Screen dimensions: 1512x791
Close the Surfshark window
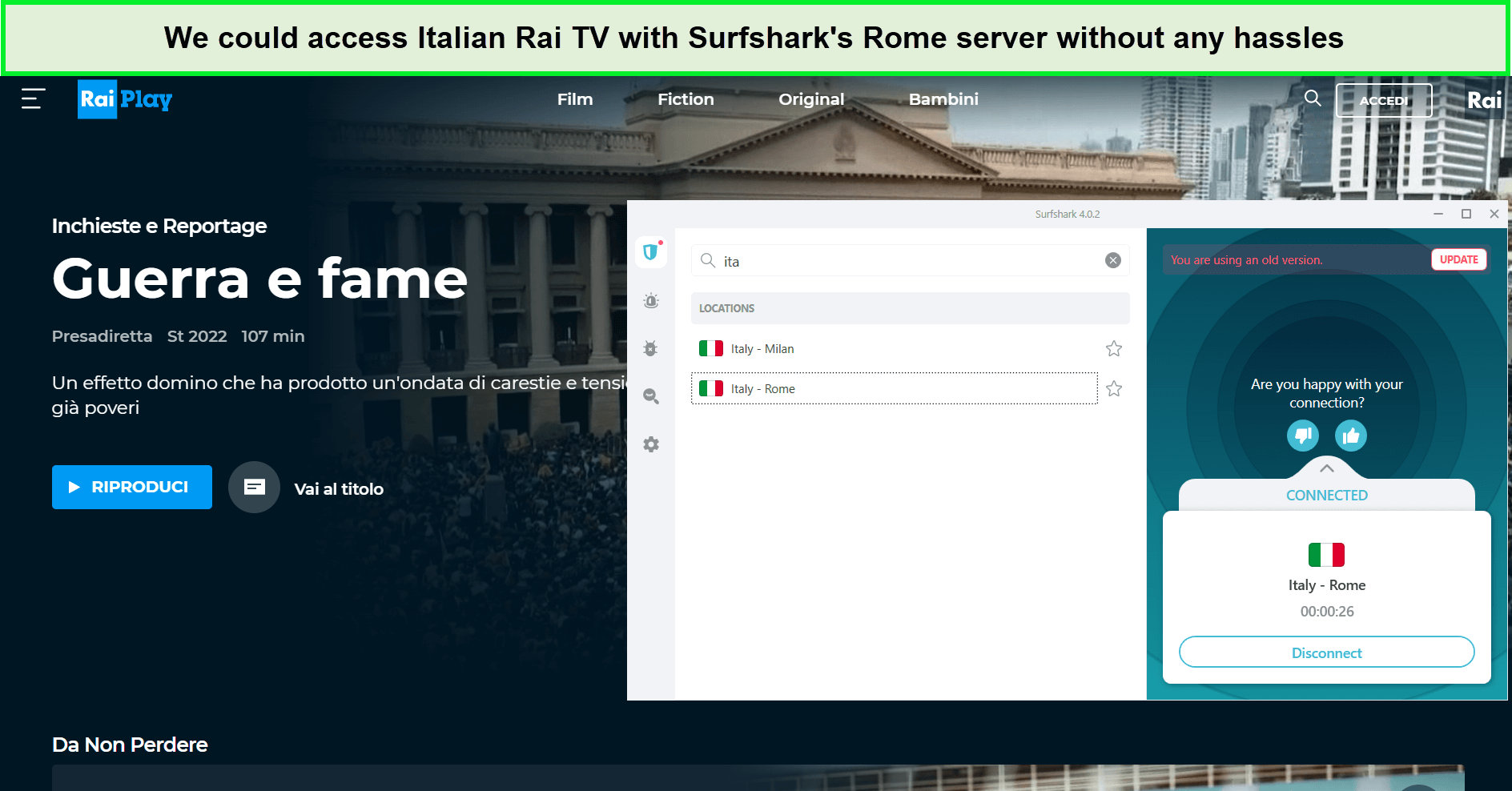pyautogui.click(x=1494, y=214)
